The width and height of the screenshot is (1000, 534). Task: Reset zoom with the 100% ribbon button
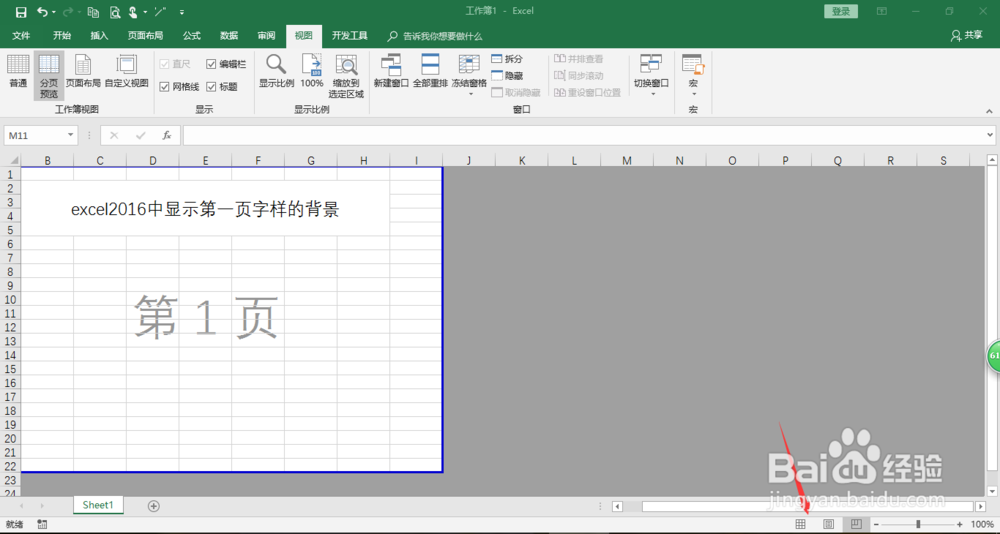(312, 71)
